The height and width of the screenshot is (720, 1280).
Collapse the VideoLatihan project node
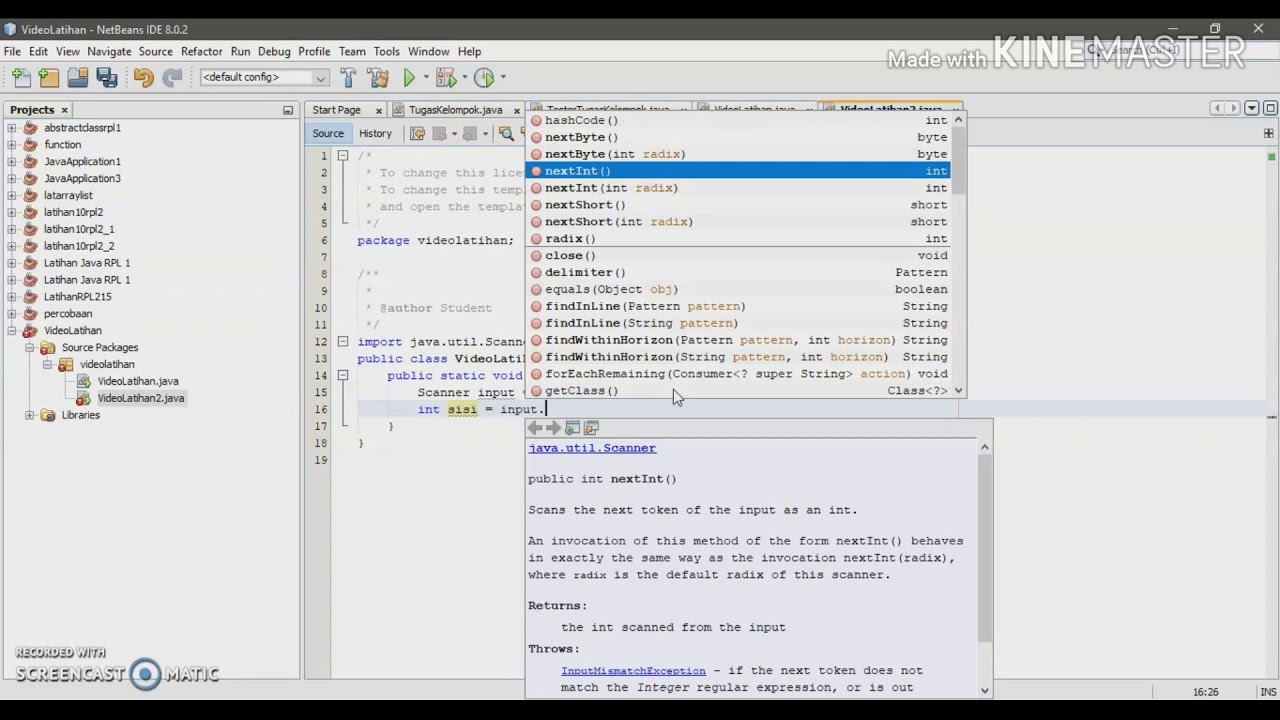(x=12, y=331)
